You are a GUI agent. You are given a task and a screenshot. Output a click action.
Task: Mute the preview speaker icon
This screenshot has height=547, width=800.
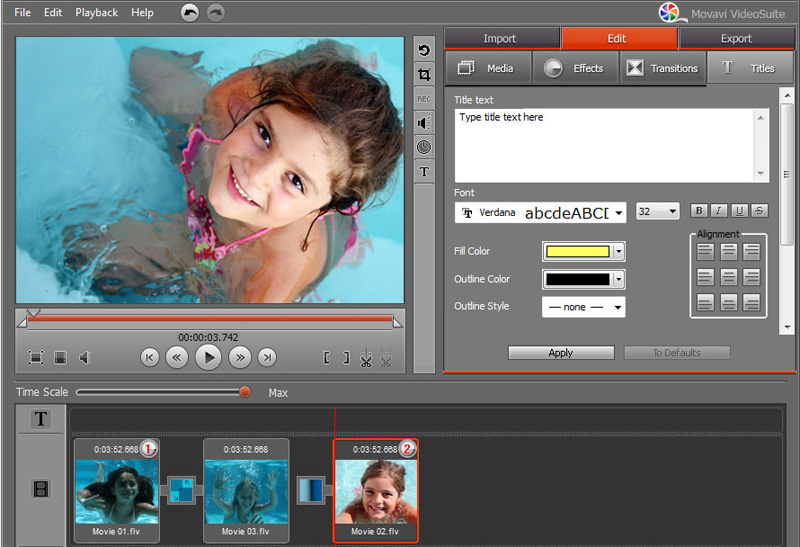(85, 358)
